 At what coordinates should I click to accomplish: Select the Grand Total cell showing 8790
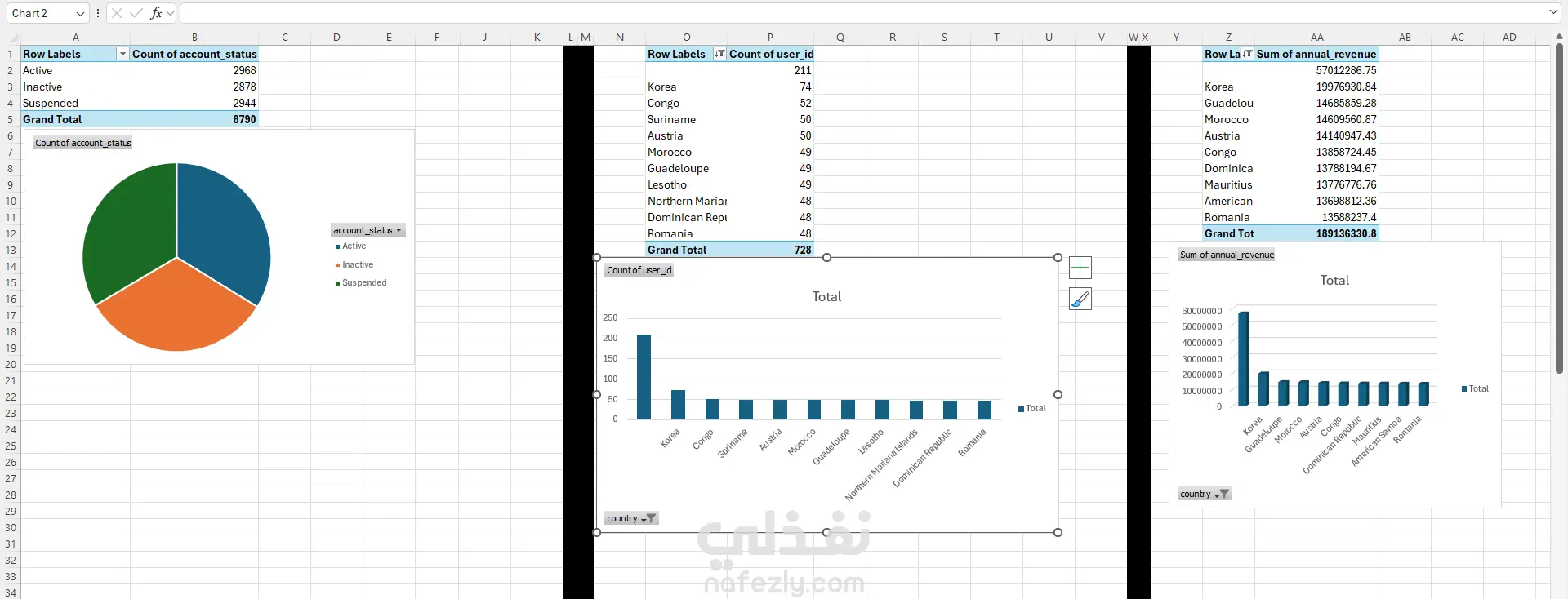pos(194,119)
